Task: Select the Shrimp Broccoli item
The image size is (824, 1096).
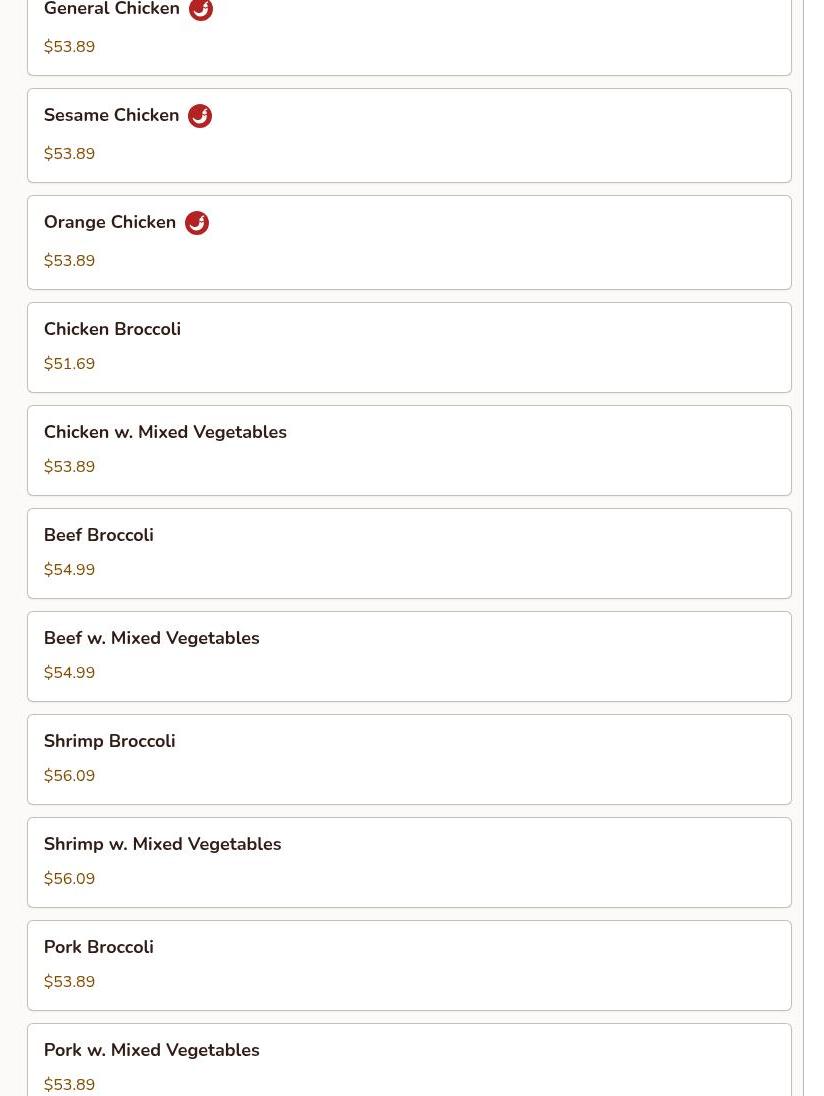Action: pos(409,759)
